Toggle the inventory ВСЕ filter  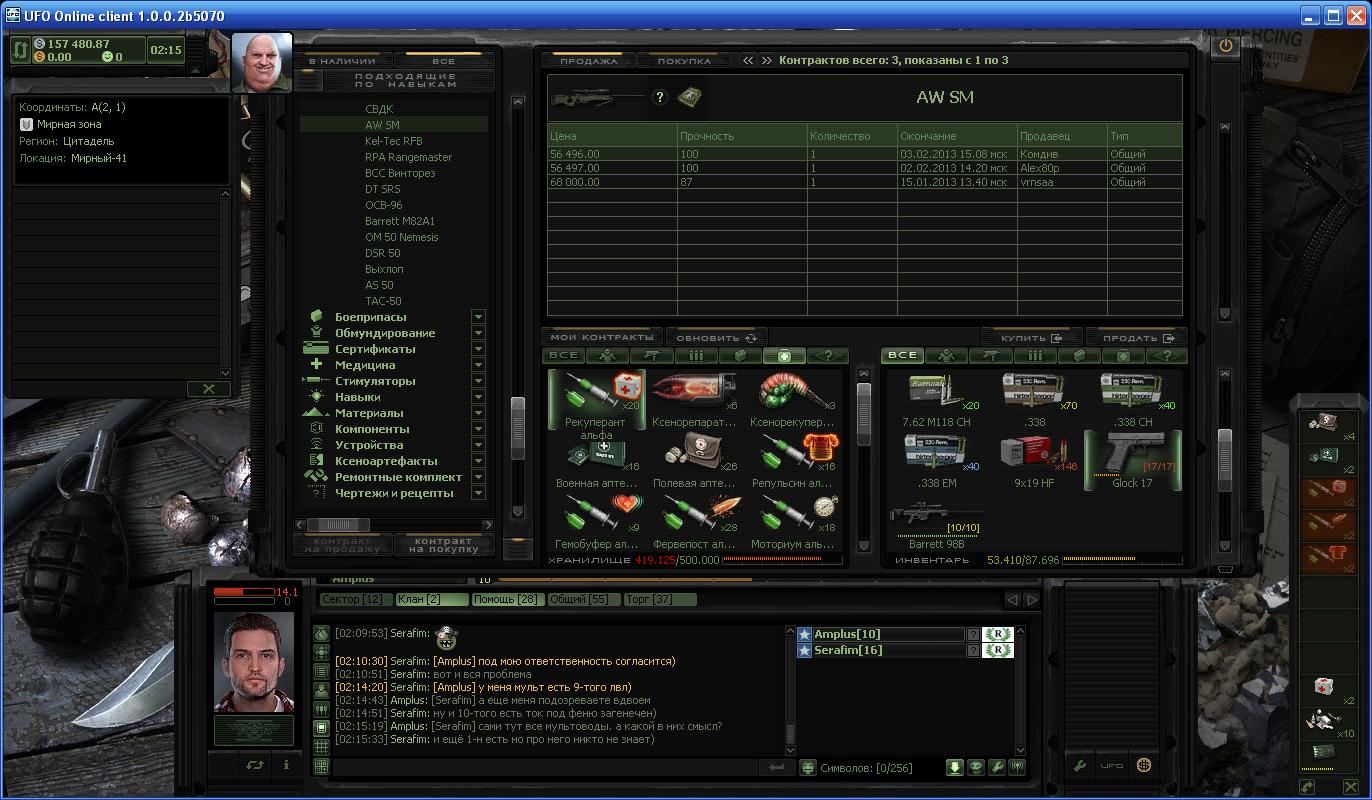coord(902,355)
